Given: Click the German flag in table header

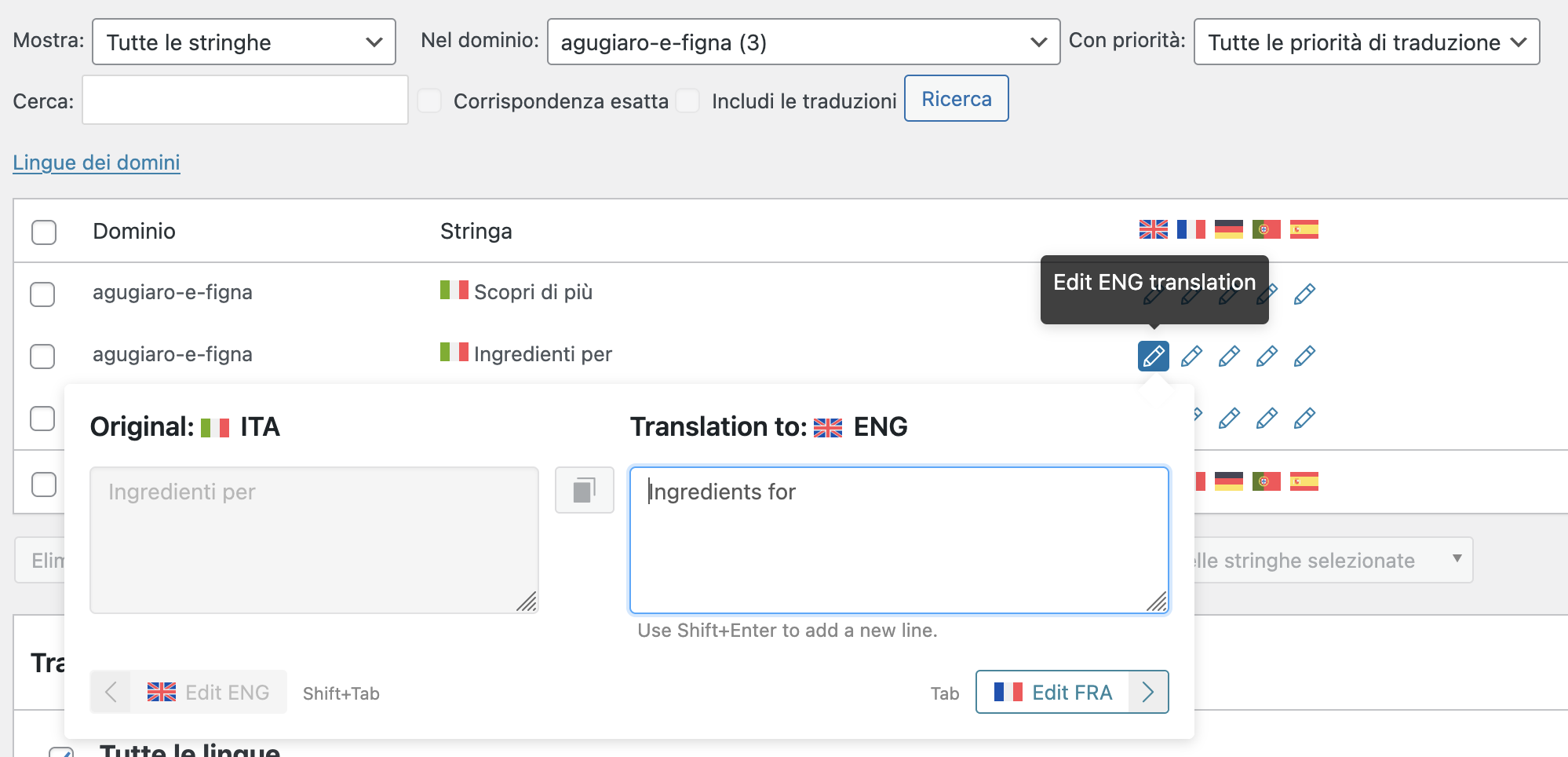Looking at the screenshot, I should [x=1228, y=229].
